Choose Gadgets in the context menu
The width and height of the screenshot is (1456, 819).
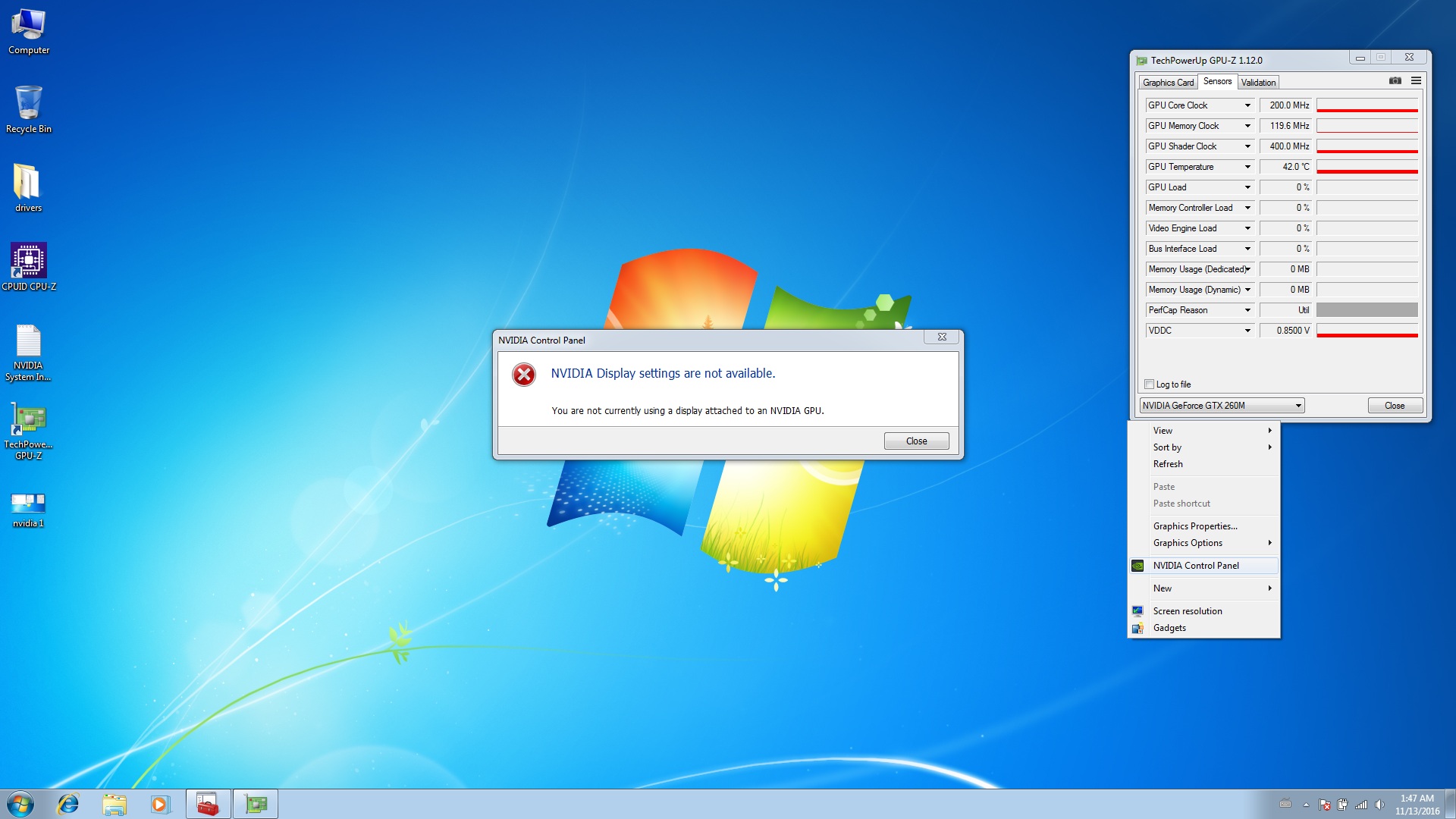coord(1203,628)
